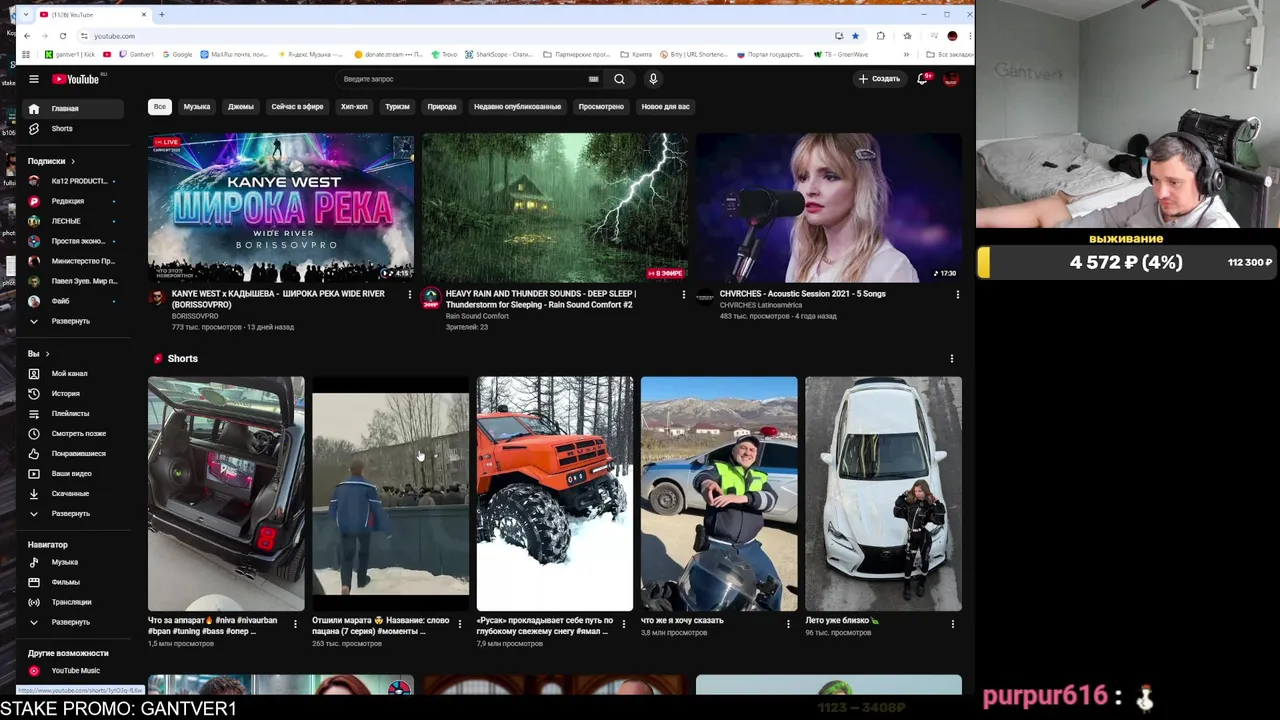Viewport: 1280px width, 720px height.
Task: Open the notifications bell
Action: 922,78
